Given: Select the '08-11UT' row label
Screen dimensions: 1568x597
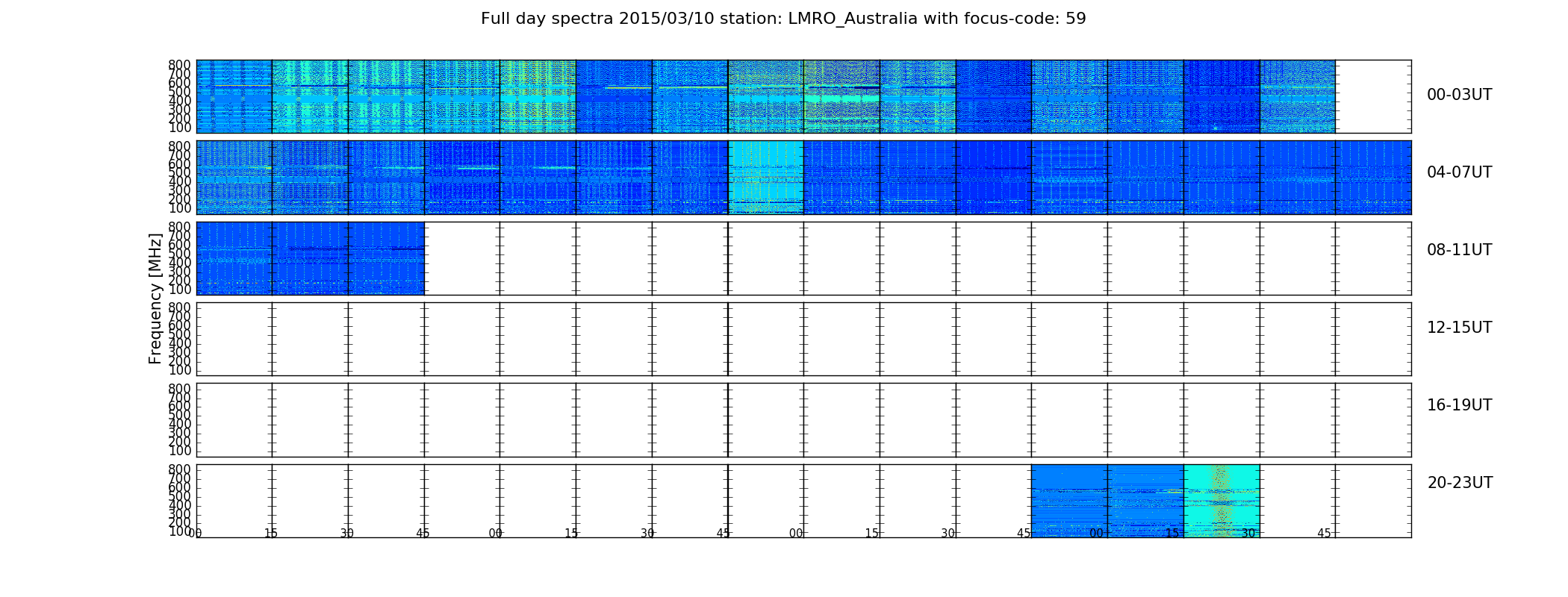Looking at the screenshot, I should tap(1459, 250).
